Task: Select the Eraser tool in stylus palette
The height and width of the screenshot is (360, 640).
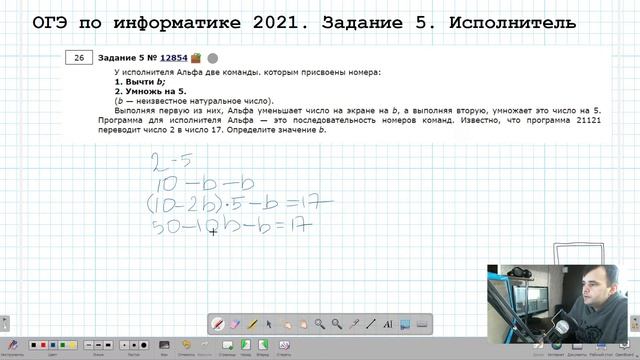Action: [235, 324]
